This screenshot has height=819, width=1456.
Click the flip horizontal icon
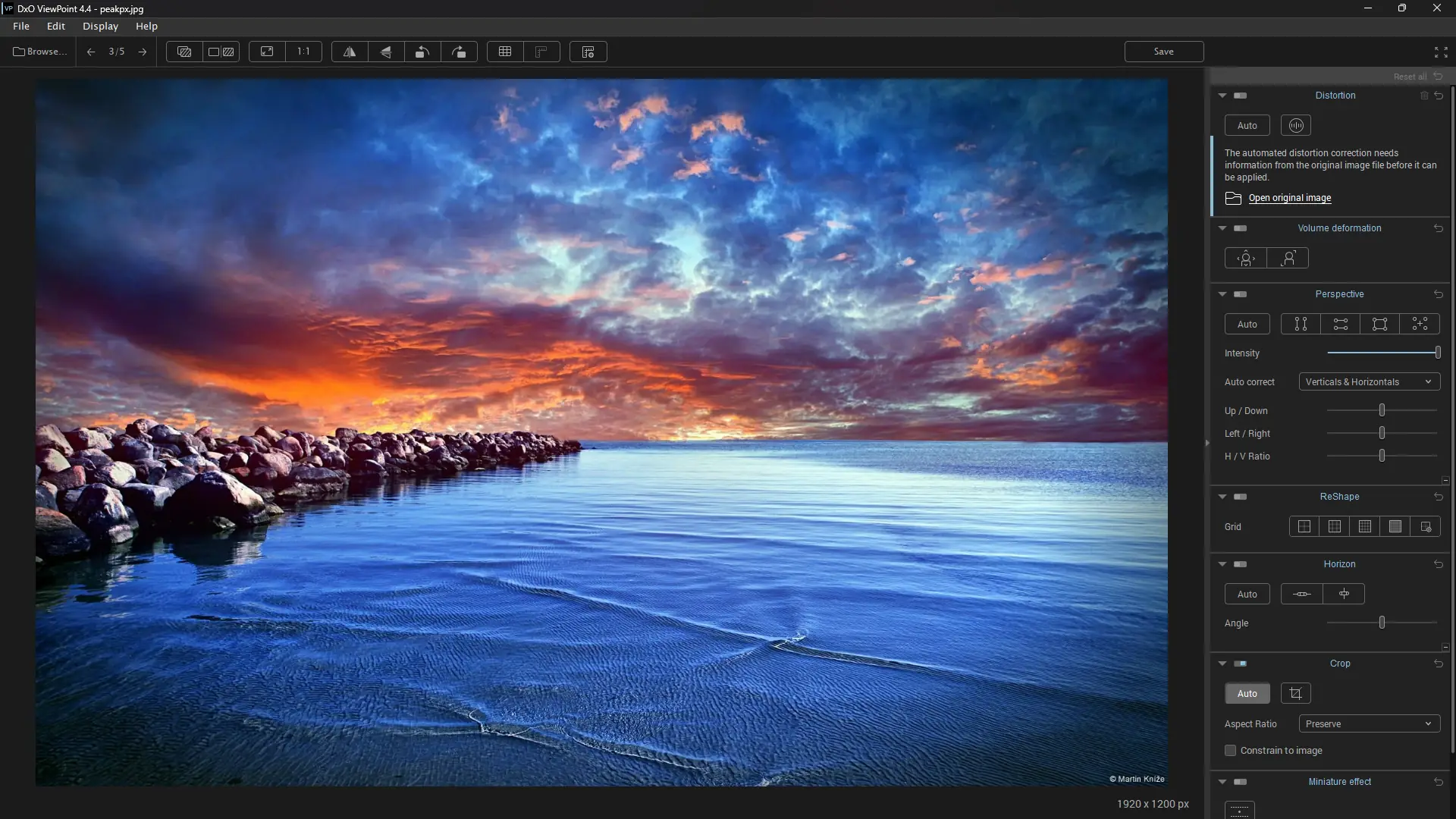pyautogui.click(x=350, y=52)
